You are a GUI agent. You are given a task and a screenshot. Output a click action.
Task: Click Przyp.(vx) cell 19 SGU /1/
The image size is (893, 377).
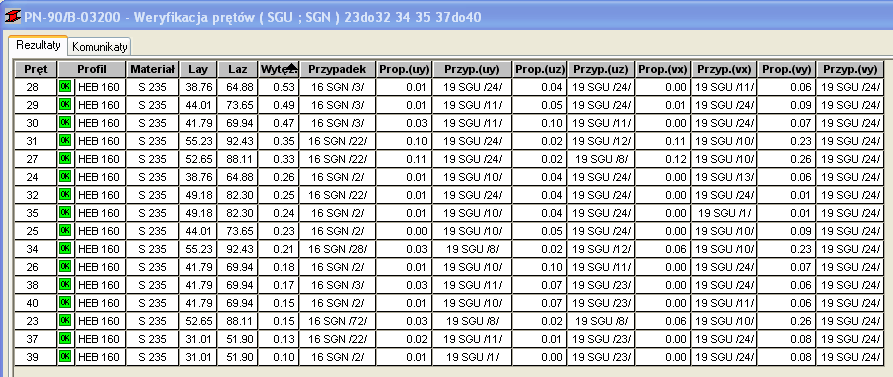point(724,212)
